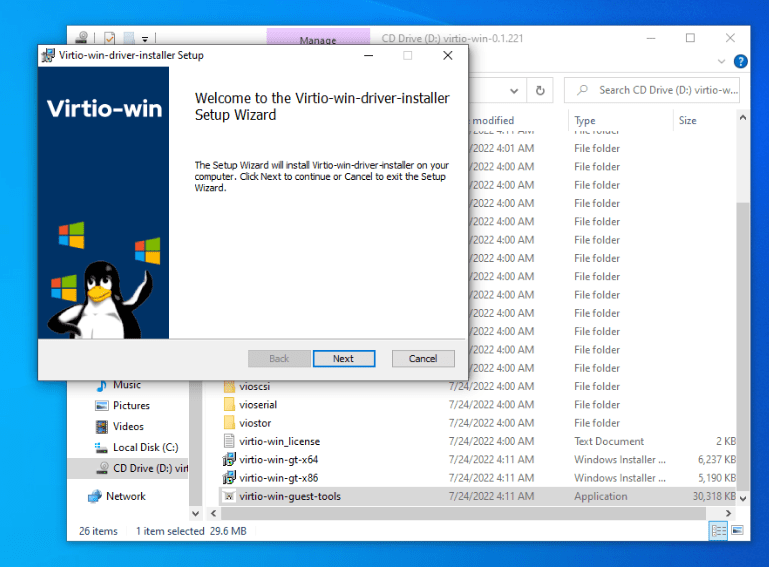The image size is (769, 567).
Task: Click the vioserial folder name
Action: tap(258, 405)
